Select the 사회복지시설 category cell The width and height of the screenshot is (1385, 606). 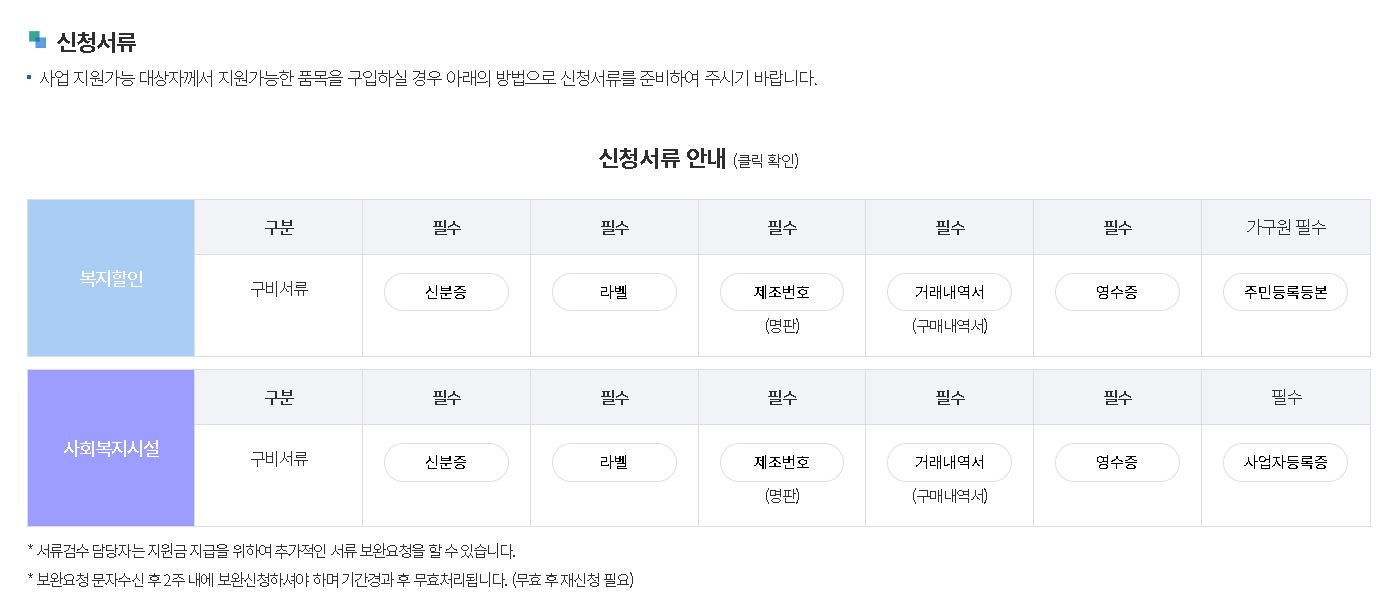pyautogui.click(x=111, y=448)
